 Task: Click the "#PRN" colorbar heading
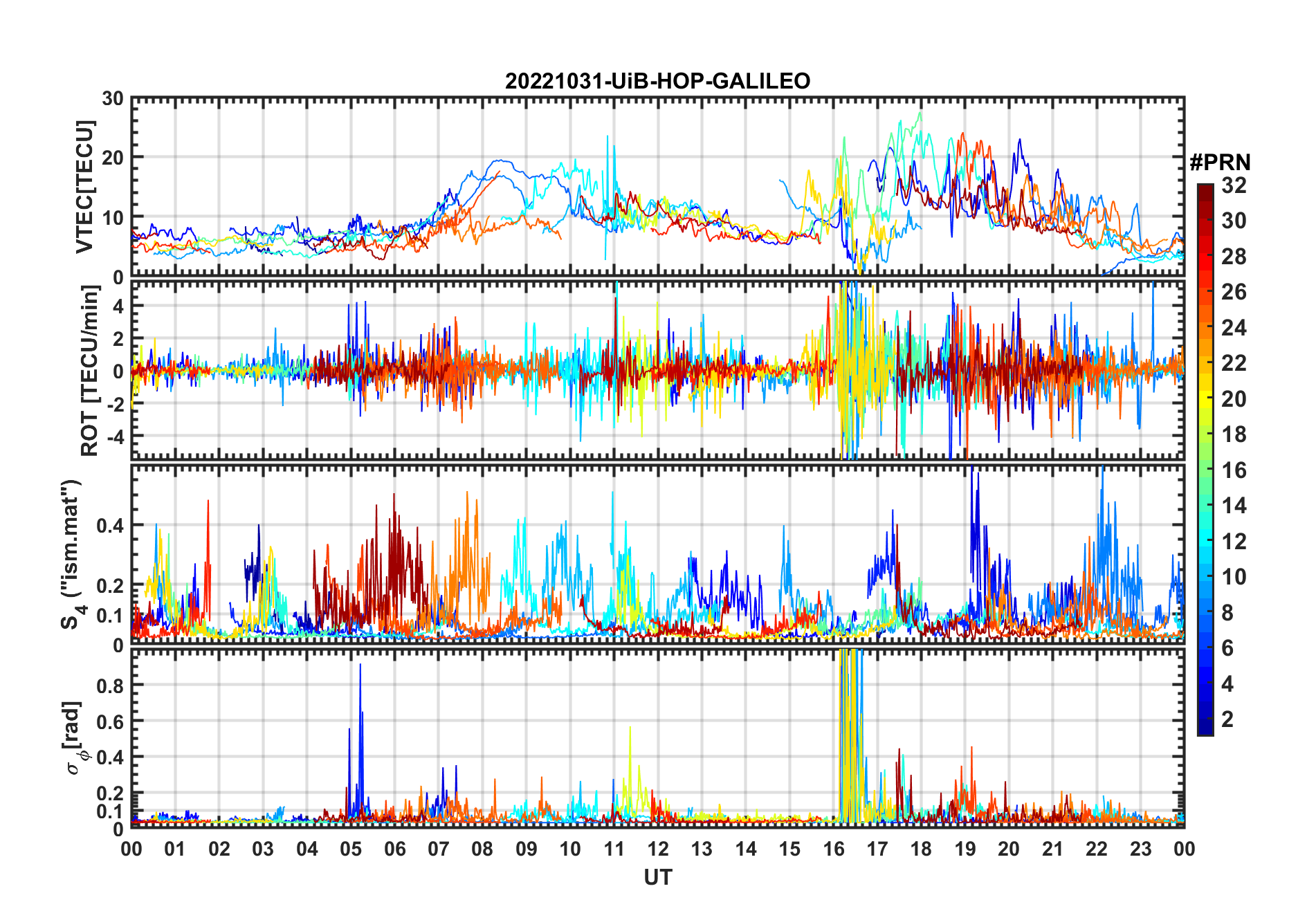click(1220, 163)
